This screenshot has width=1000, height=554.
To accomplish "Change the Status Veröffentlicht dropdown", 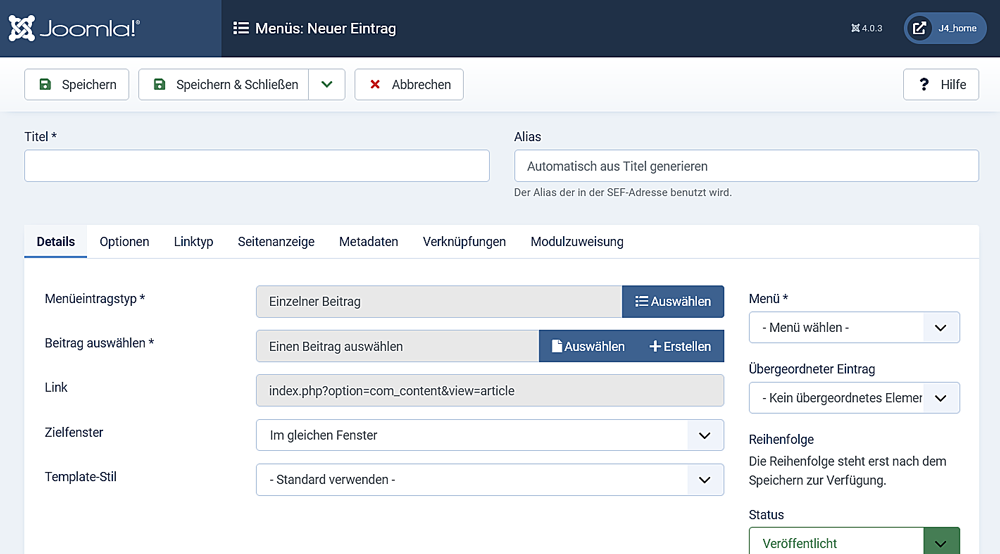I will (853, 542).
